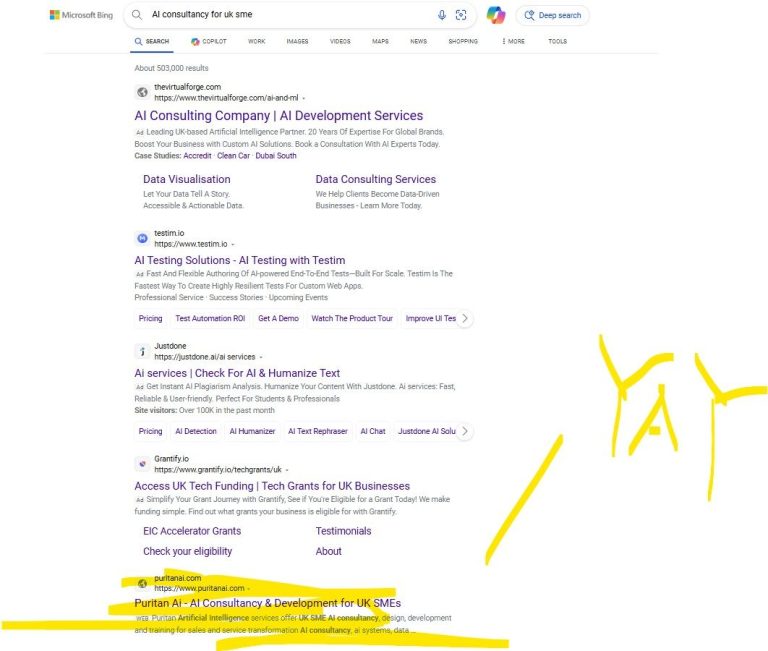This screenshot has width=768, height=651.
Task: Open testim.io URL dropdown arrow
Action: (x=233, y=244)
